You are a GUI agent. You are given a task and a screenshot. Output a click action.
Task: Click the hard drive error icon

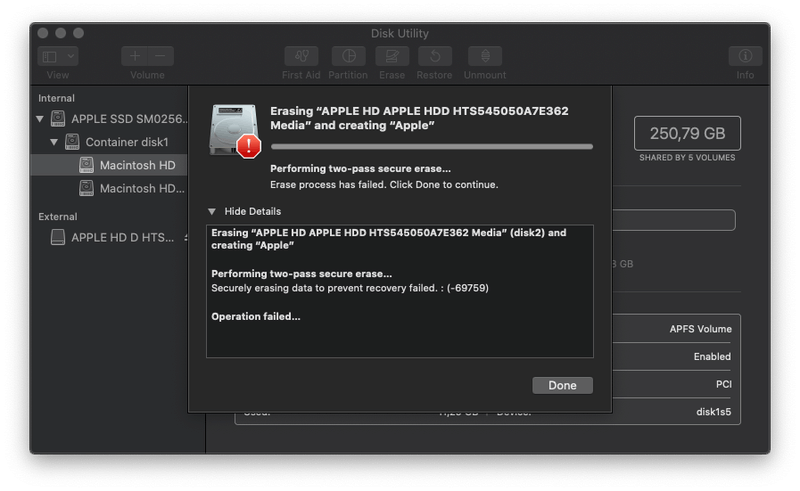(x=235, y=131)
